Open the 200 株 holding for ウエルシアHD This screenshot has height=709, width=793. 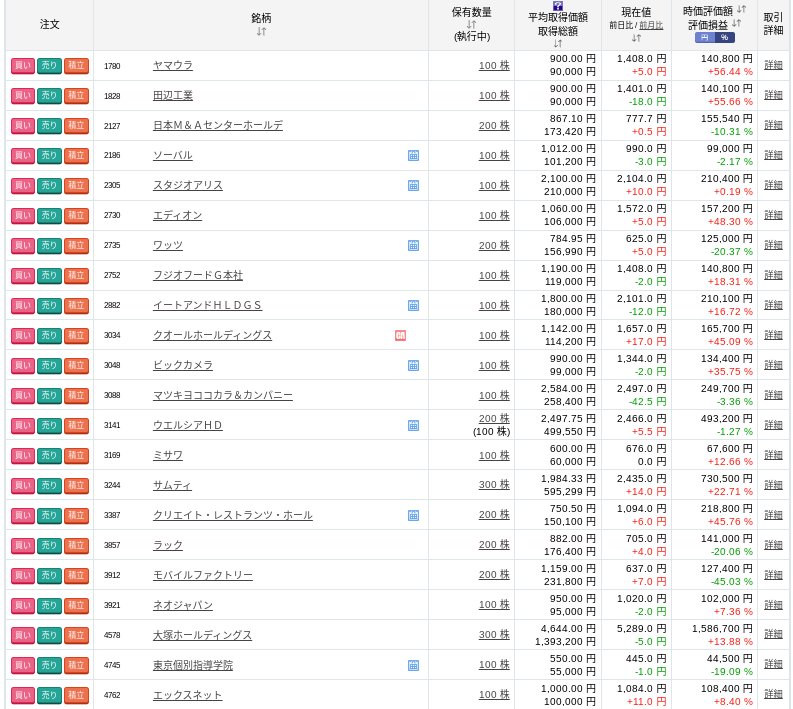(x=494, y=419)
